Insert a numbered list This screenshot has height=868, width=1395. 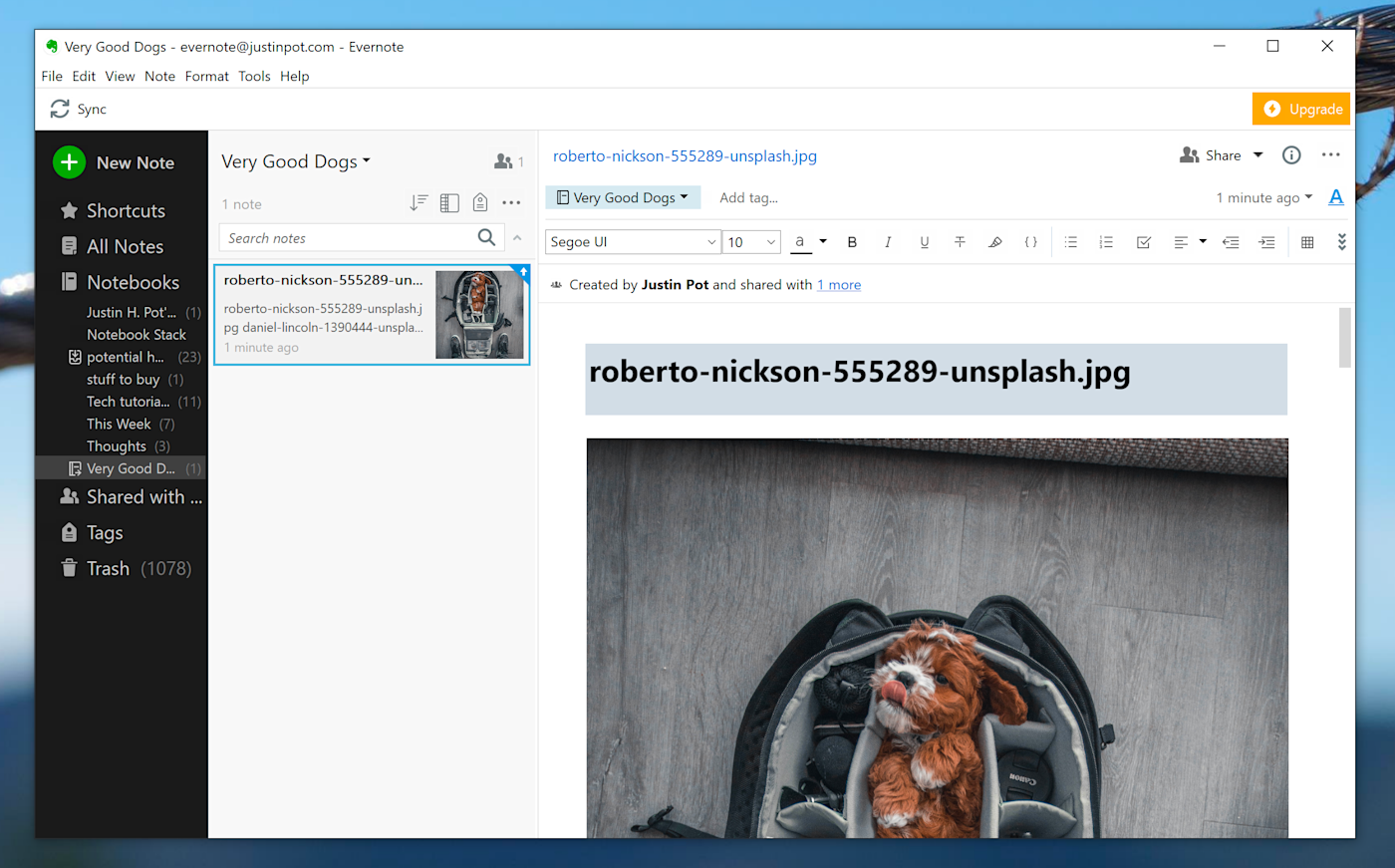click(x=1106, y=242)
